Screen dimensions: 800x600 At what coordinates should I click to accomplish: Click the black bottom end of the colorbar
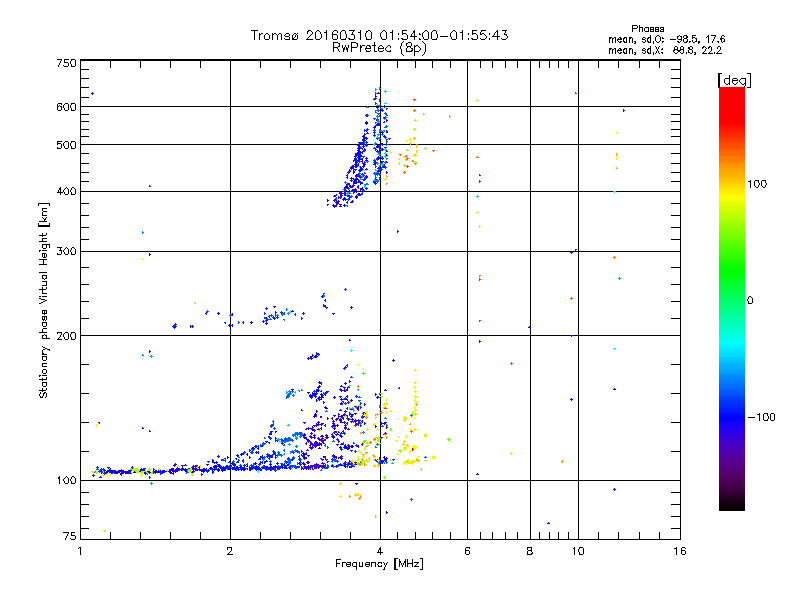(x=732, y=506)
